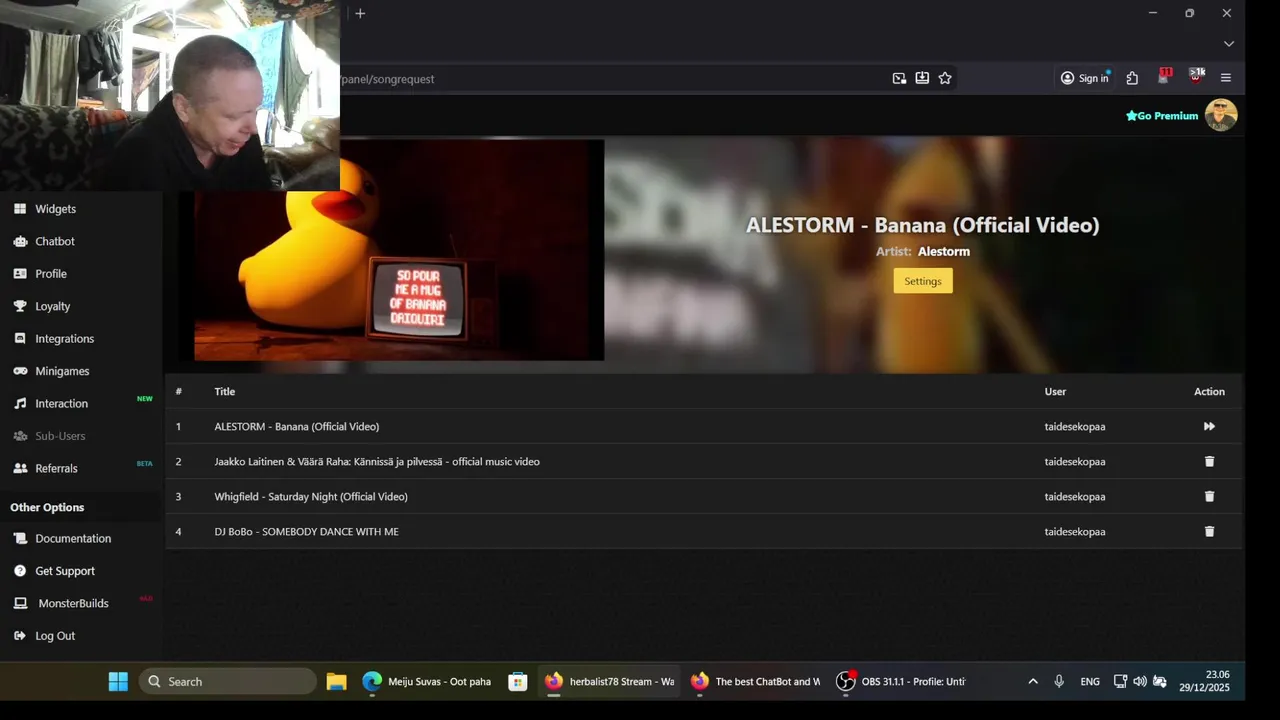Open the Sub-Users page

[x=60, y=436]
